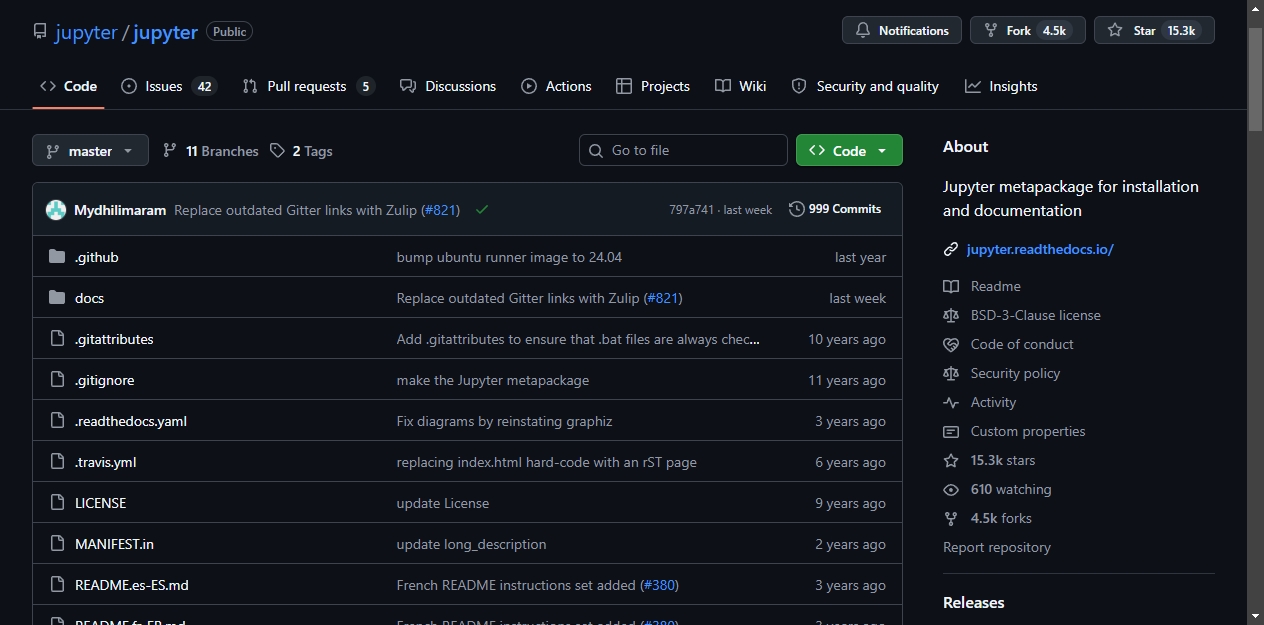Open the .github folder
The image size is (1264, 625).
[97, 257]
